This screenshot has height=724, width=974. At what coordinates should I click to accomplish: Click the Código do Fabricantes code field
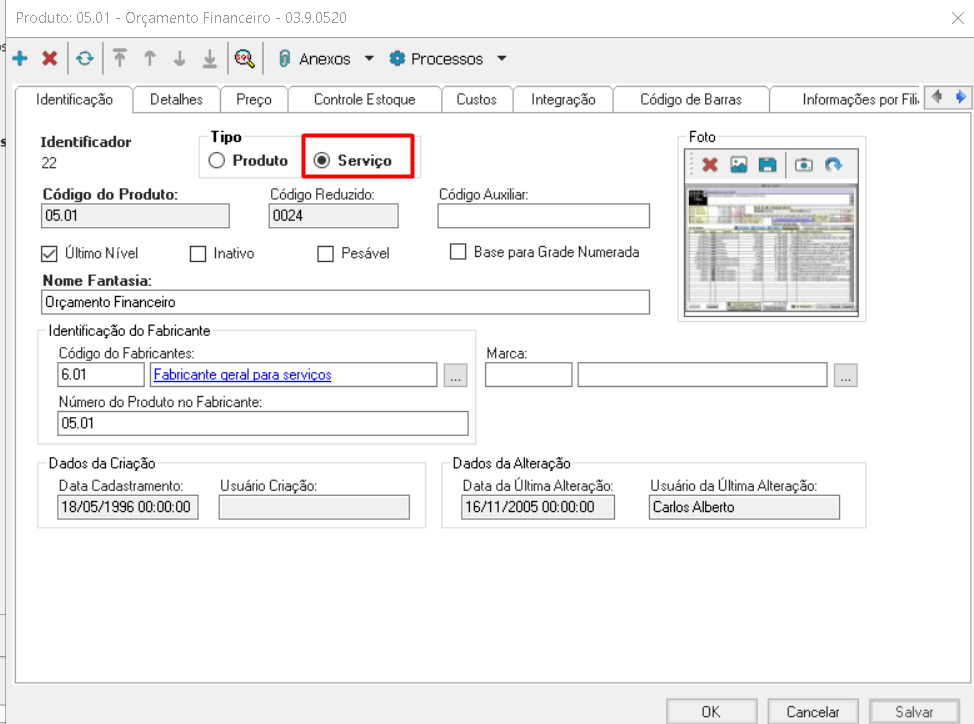(x=101, y=374)
